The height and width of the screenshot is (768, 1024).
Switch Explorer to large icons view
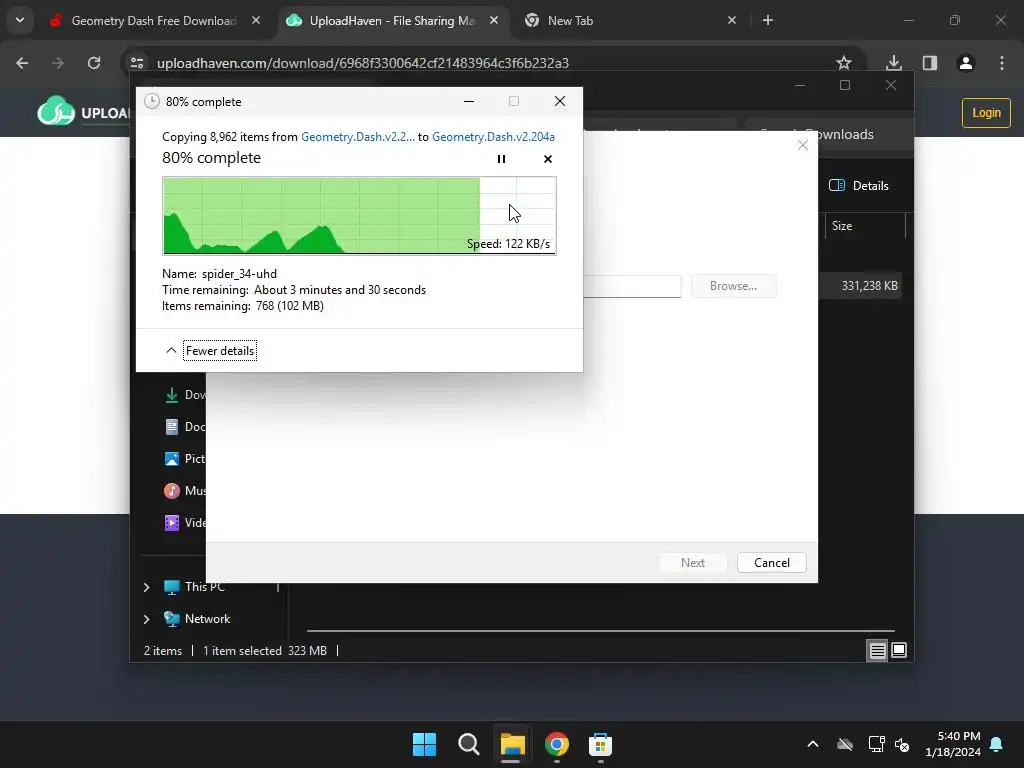click(899, 650)
